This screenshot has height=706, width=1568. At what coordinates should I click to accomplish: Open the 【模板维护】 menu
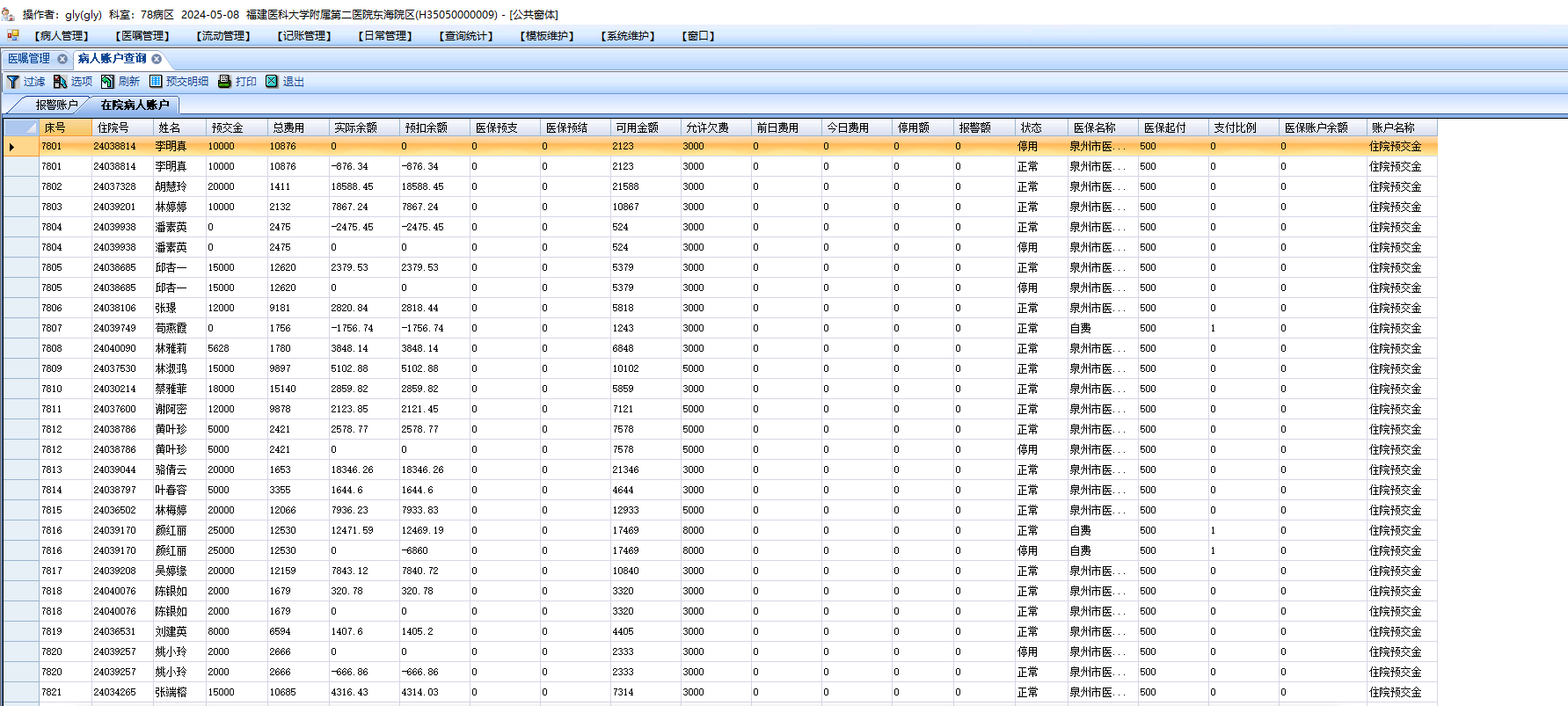pyautogui.click(x=547, y=36)
